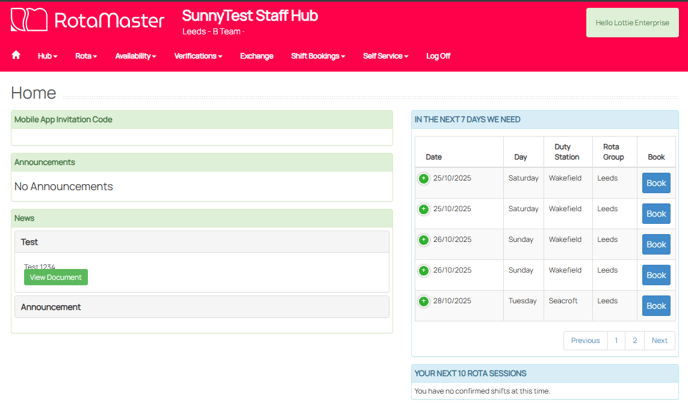The height and width of the screenshot is (405, 688).
Task: Click green arrow on first 25/10/2025 row
Action: tap(424, 179)
